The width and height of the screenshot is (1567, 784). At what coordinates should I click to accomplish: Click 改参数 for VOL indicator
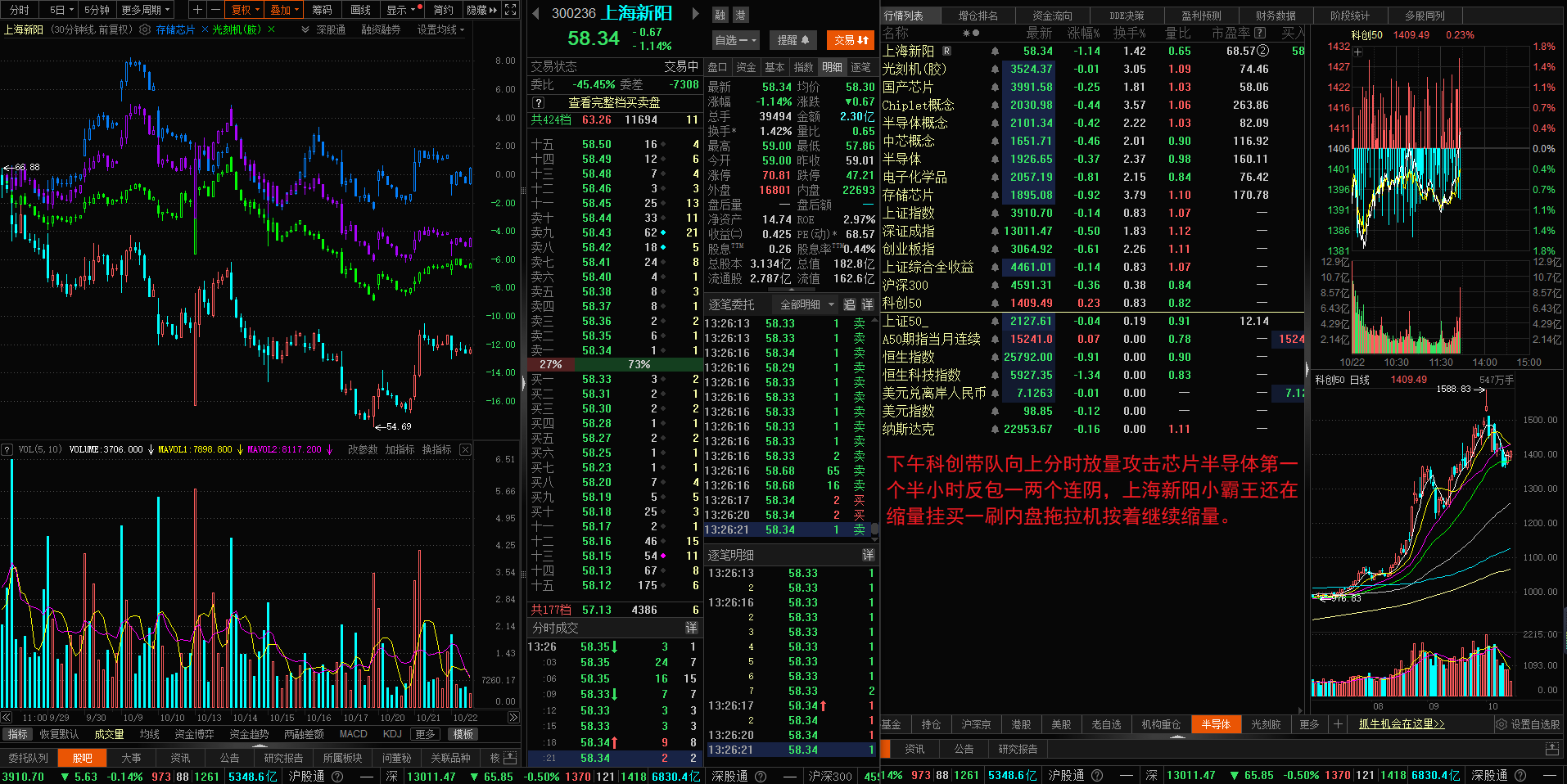(363, 449)
